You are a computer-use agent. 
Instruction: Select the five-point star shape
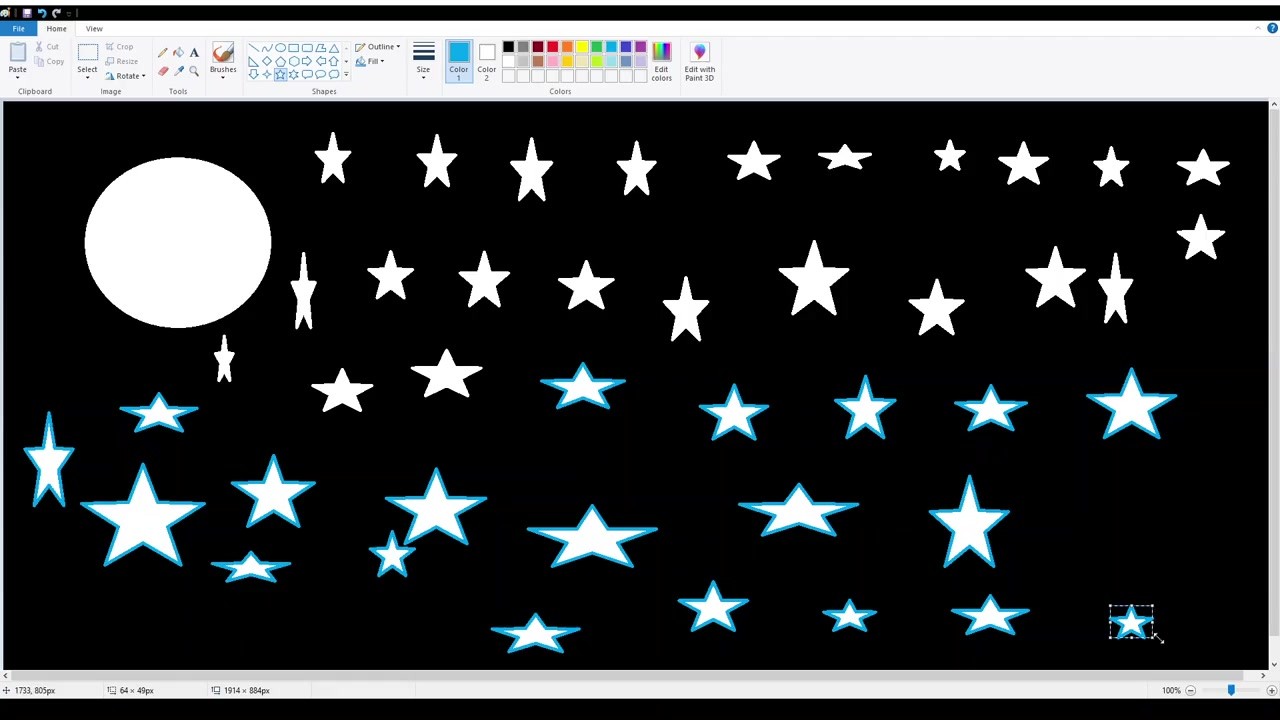tap(280, 75)
